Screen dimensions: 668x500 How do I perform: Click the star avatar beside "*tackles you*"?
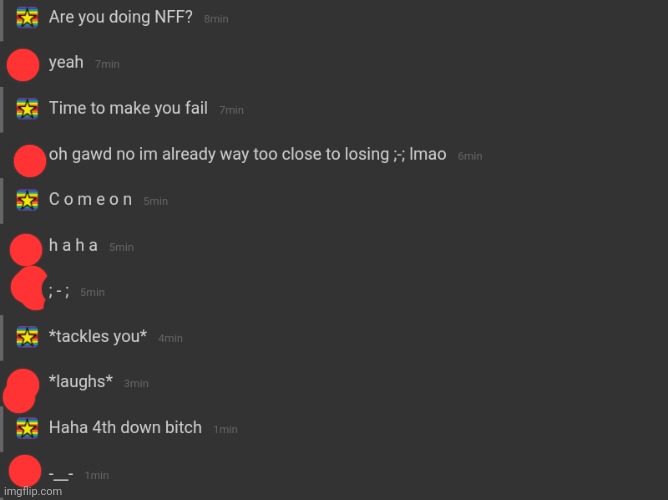27,337
